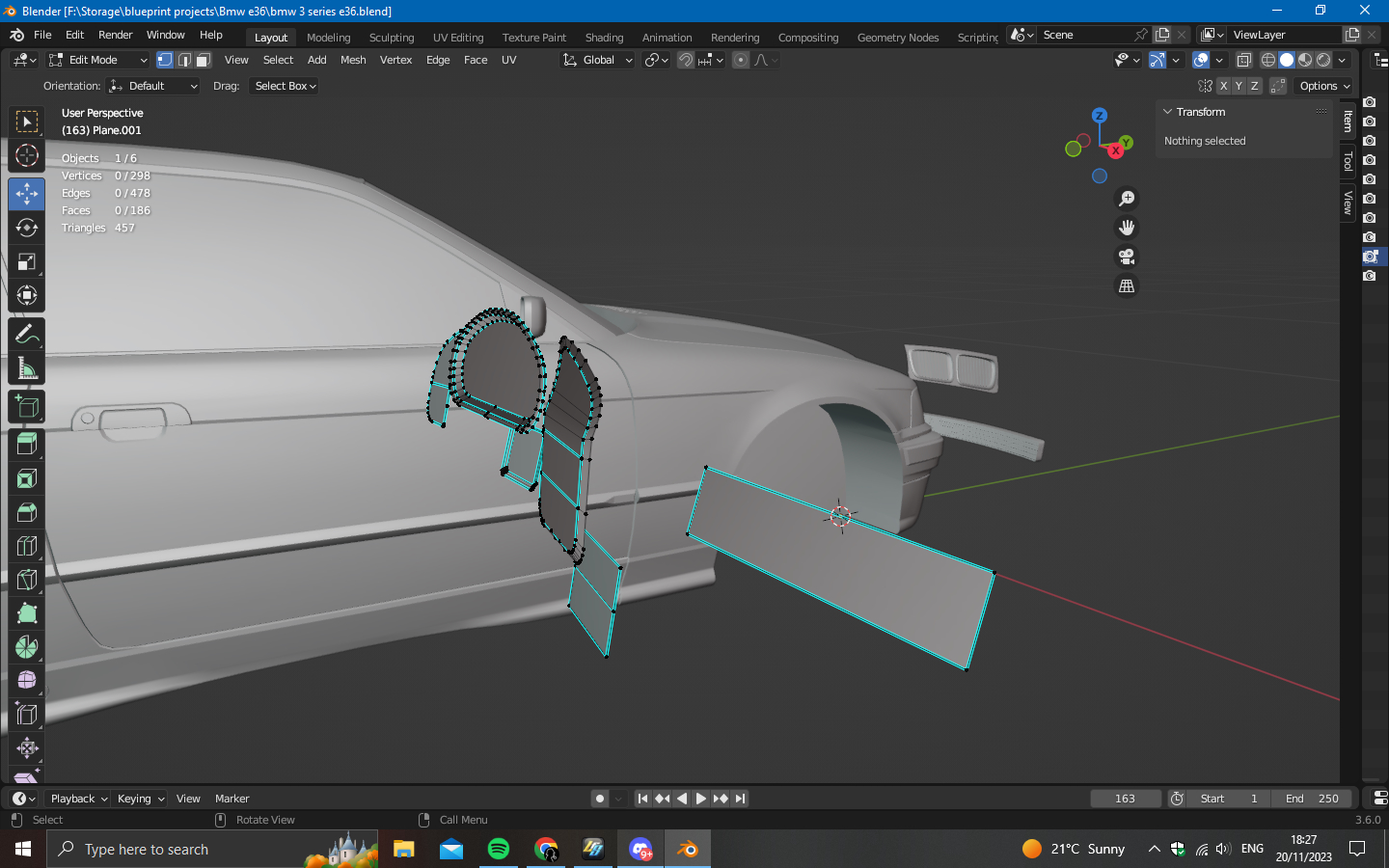Switch to orthographic view via grid gizmo
This screenshot has height=868, width=1389.
pyautogui.click(x=1126, y=286)
